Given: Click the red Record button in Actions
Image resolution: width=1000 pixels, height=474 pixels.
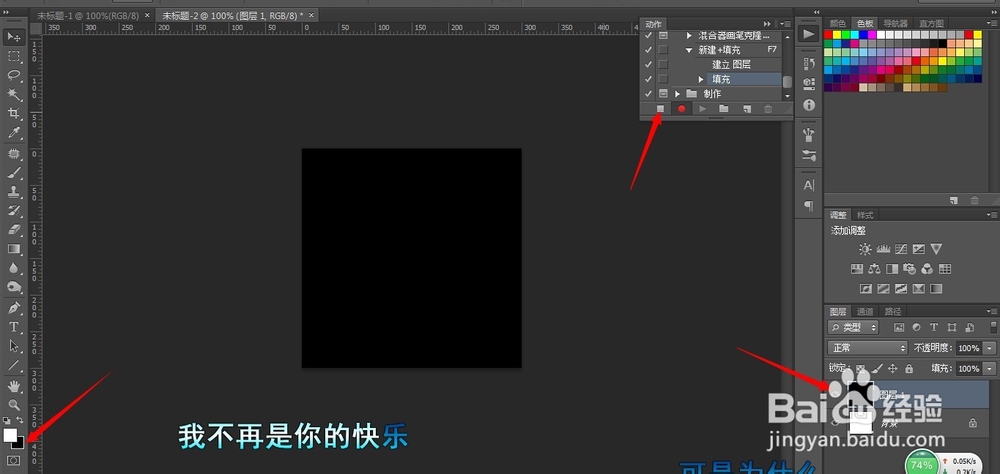Looking at the screenshot, I should [x=682, y=109].
